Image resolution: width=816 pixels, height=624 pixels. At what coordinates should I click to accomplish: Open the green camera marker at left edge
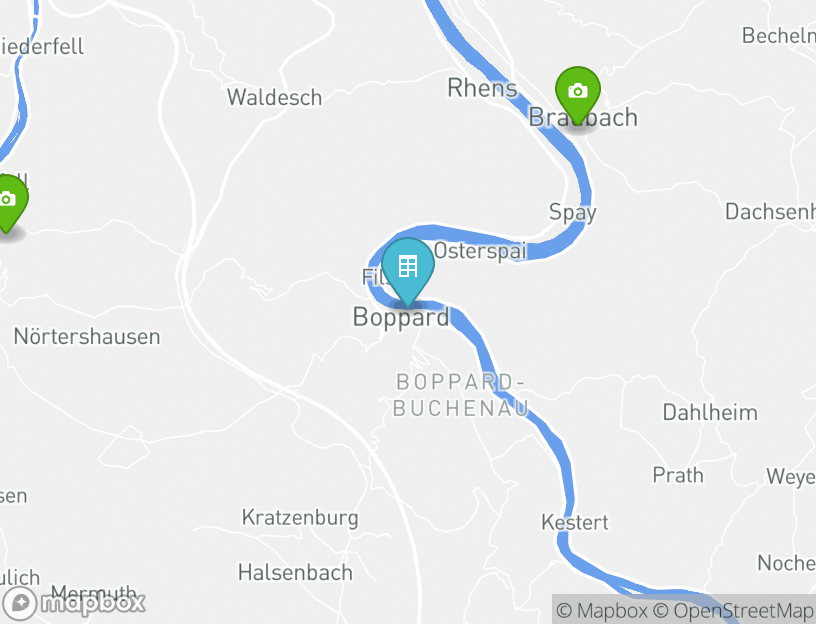(x=7, y=203)
